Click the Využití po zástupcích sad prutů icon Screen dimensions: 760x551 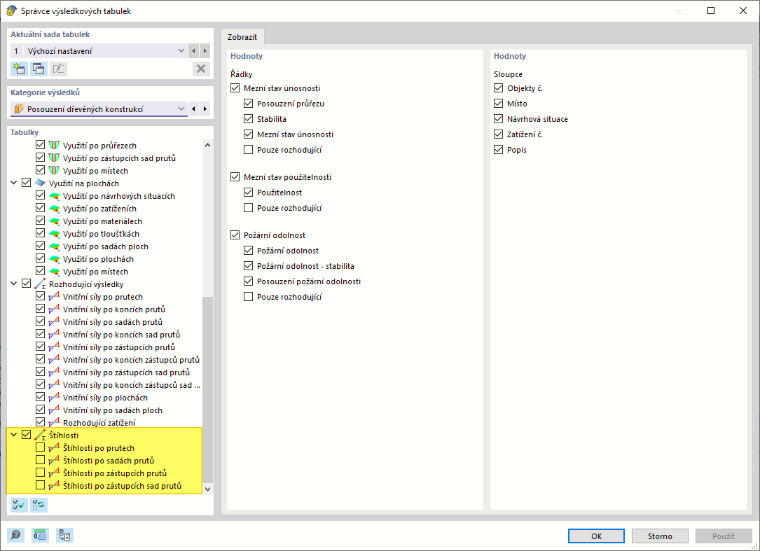[x=54, y=158]
